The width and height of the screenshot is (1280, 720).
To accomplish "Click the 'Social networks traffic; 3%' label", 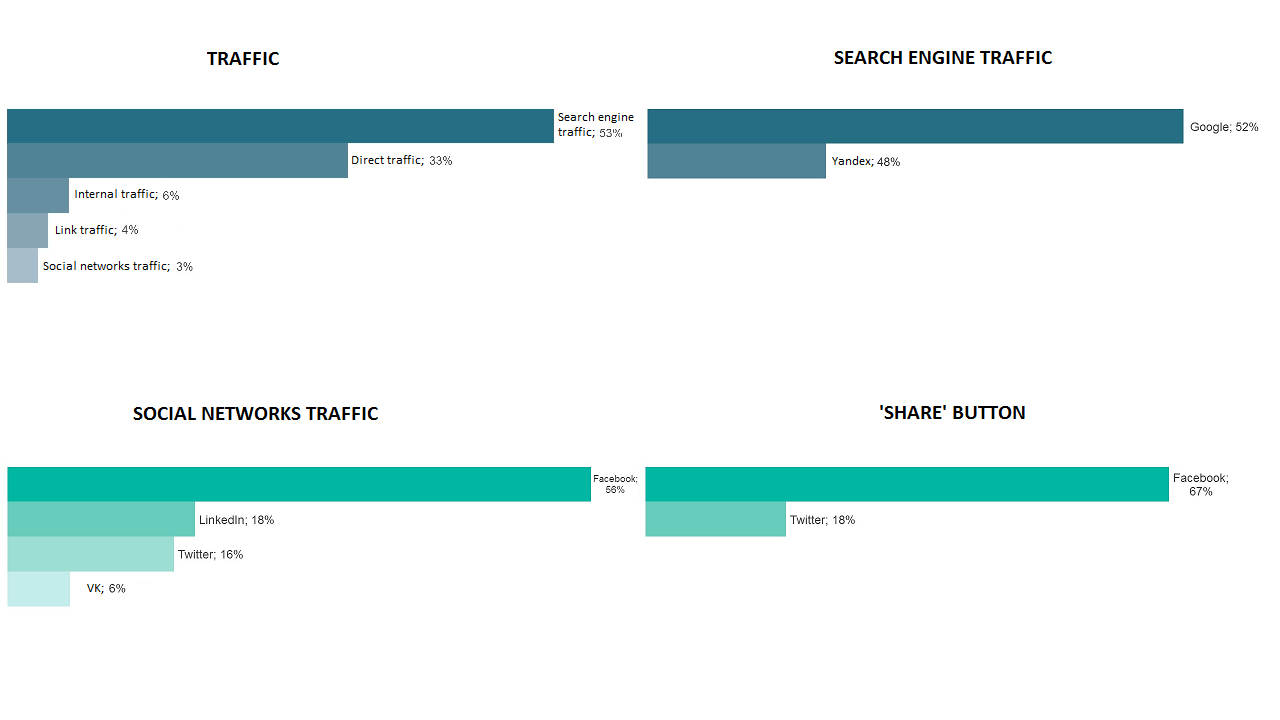I will 118,266.
